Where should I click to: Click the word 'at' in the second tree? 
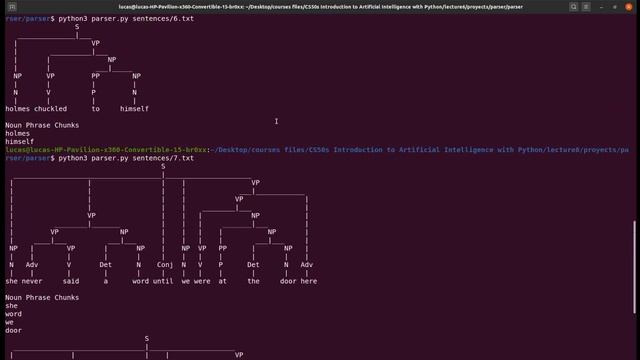pyautogui.click(x=222, y=281)
